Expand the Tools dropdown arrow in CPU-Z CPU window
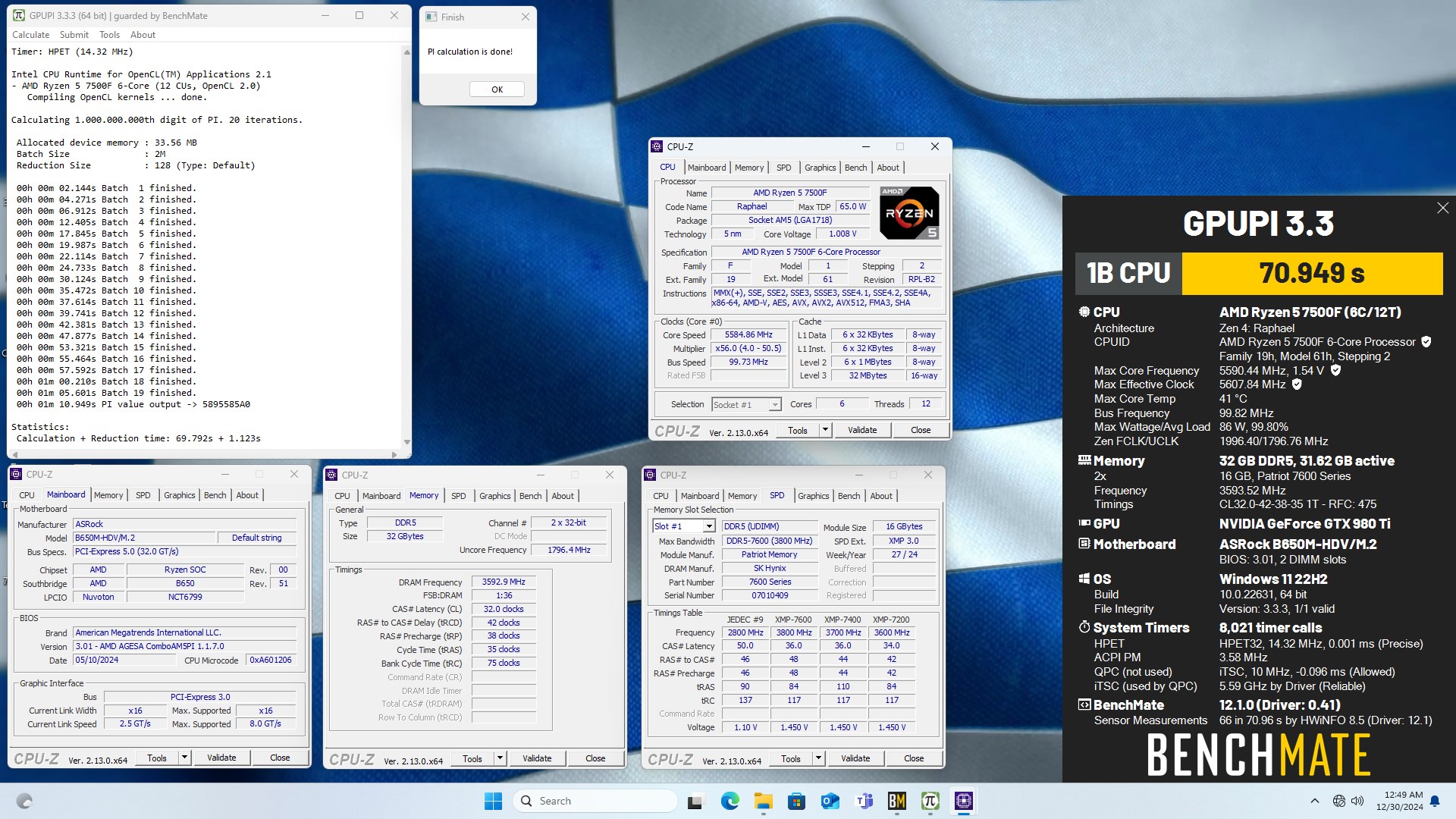 (x=825, y=430)
